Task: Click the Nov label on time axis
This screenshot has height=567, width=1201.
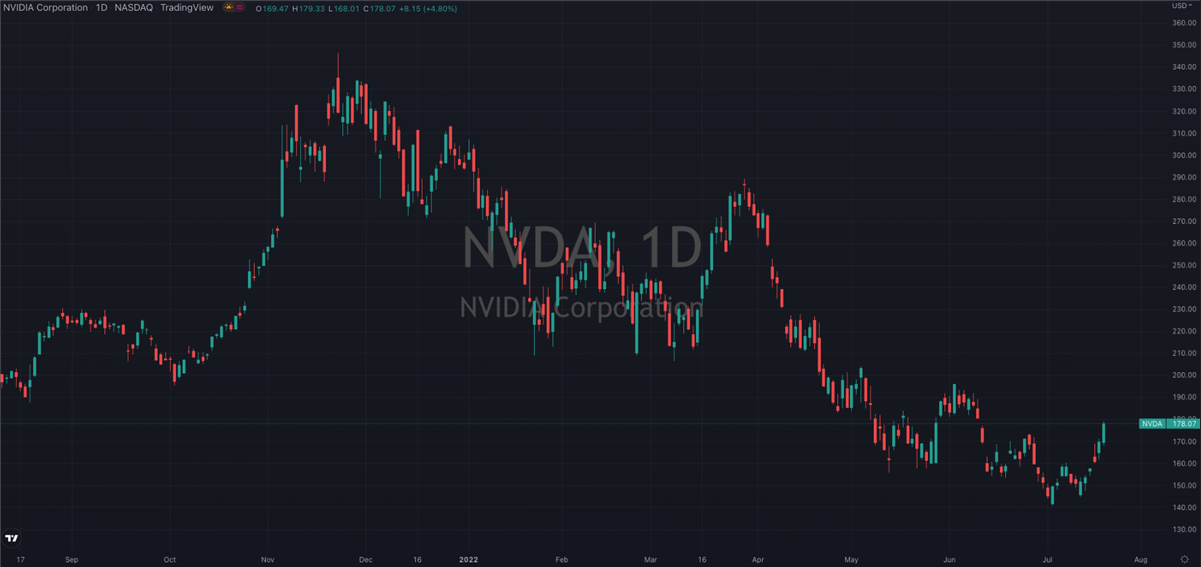Action: 267,559
